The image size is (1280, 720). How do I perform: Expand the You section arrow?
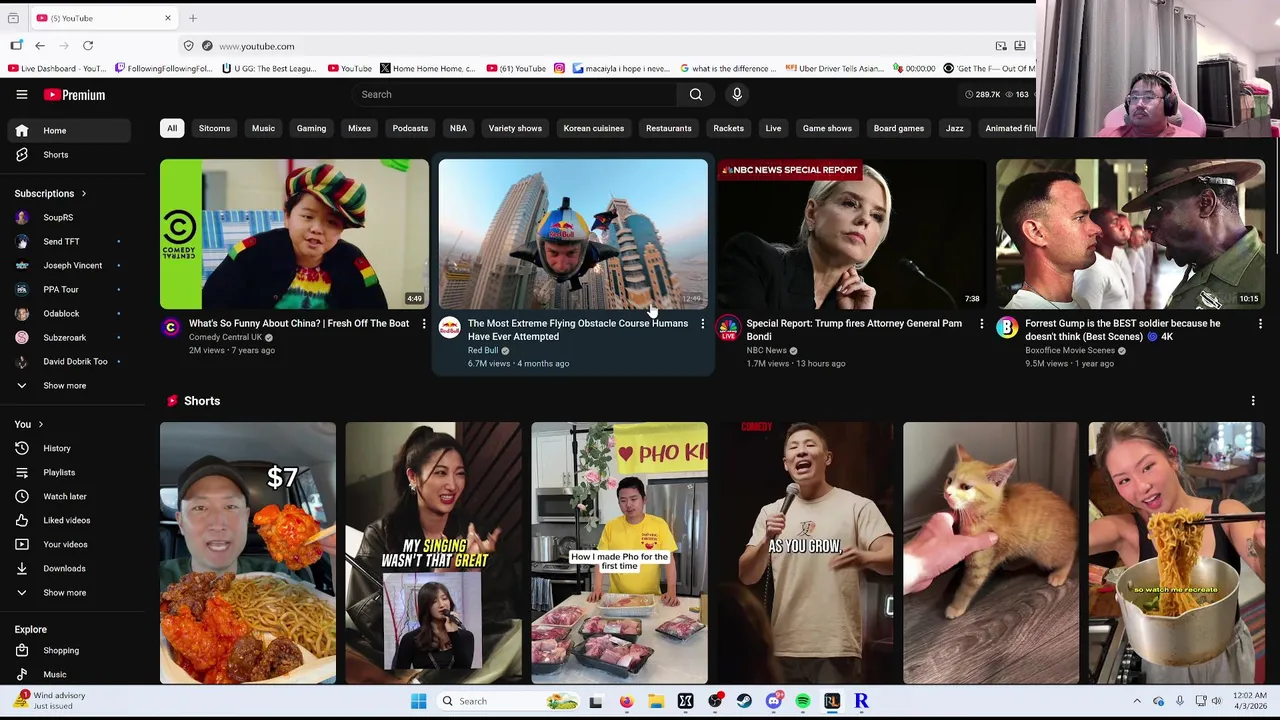tap(40, 424)
